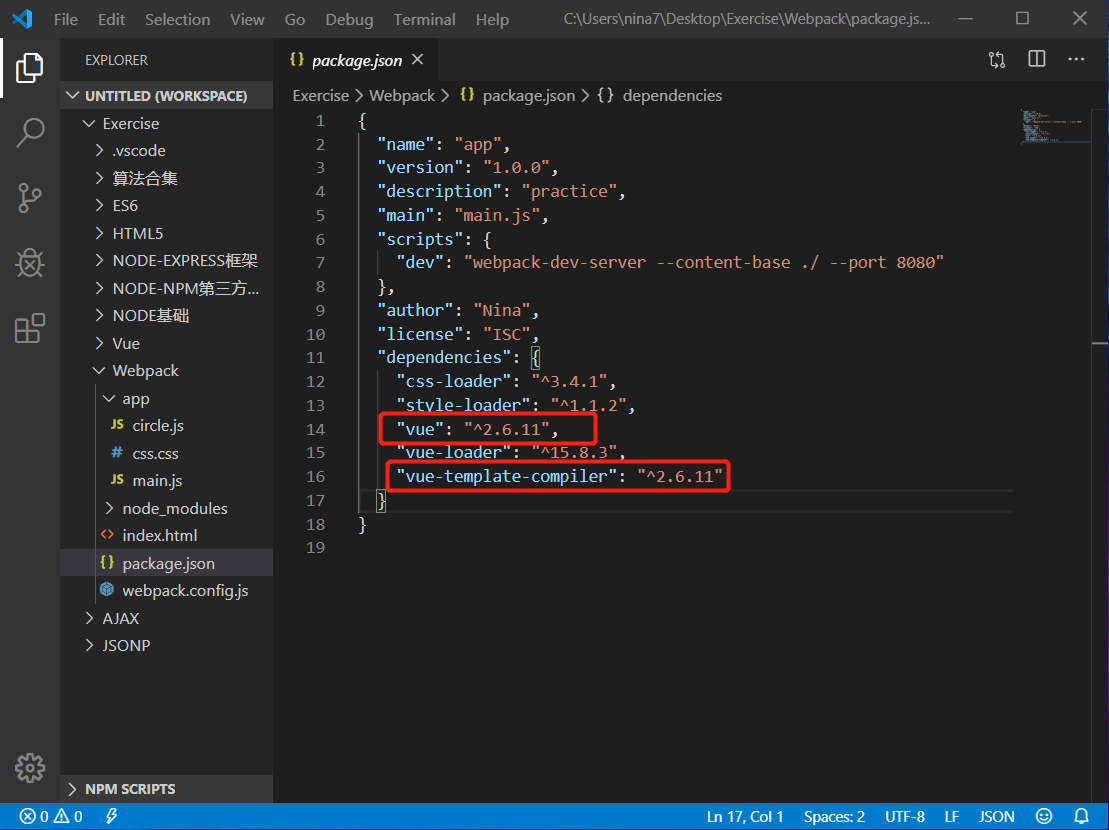Image resolution: width=1109 pixels, height=830 pixels.
Task: Click the Exercise breadcrumb
Action: coord(320,95)
